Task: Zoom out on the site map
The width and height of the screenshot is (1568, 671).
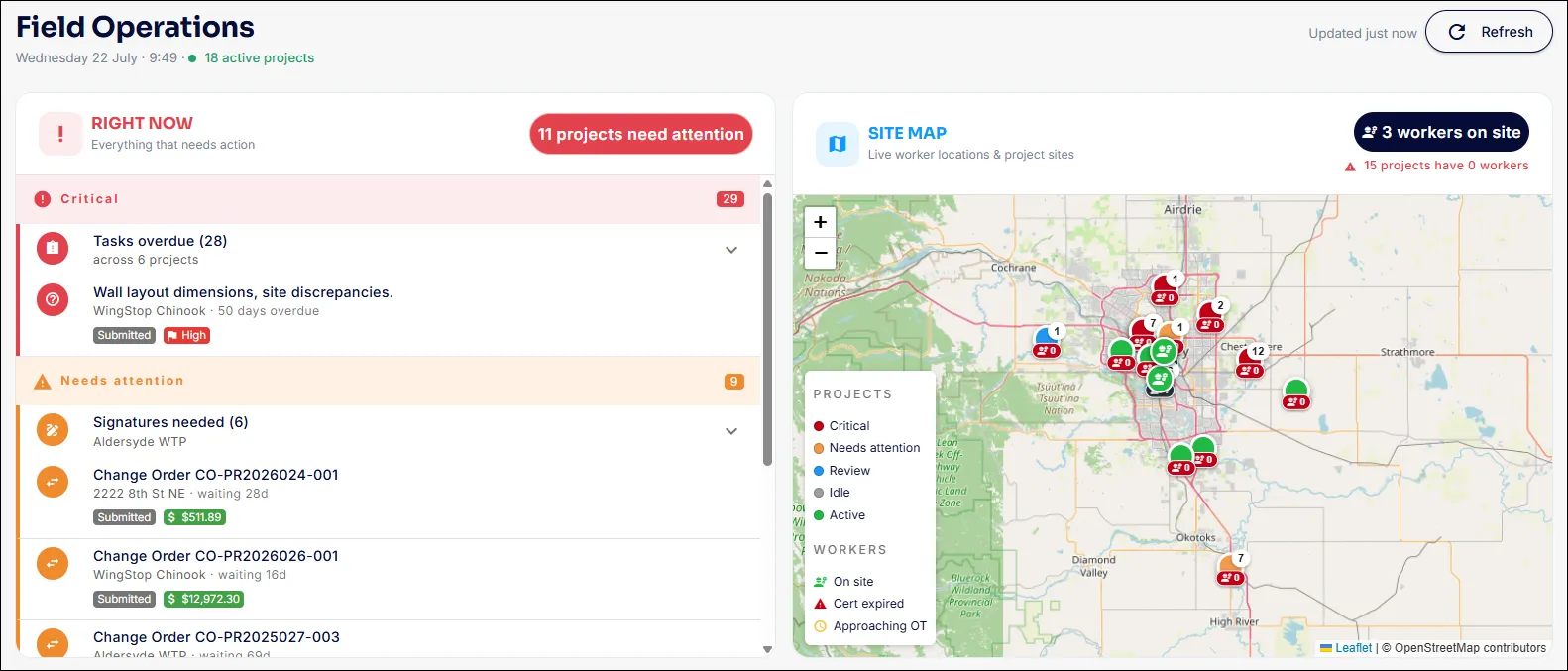Action: [x=821, y=253]
